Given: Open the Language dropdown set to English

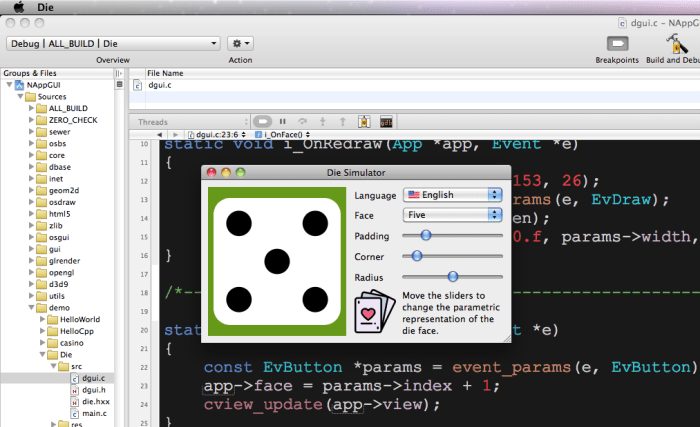Looking at the screenshot, I should tap(451, 195).
